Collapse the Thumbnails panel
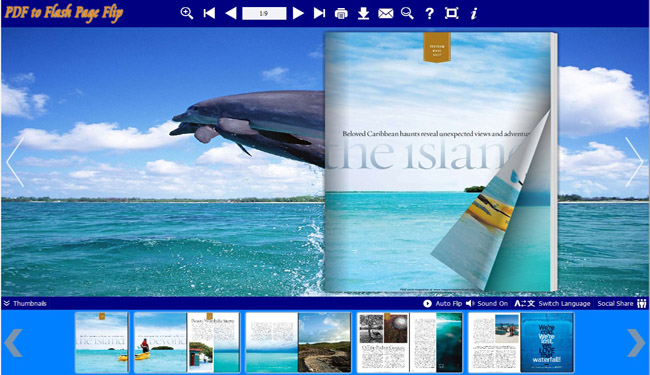 click(25, 303)
